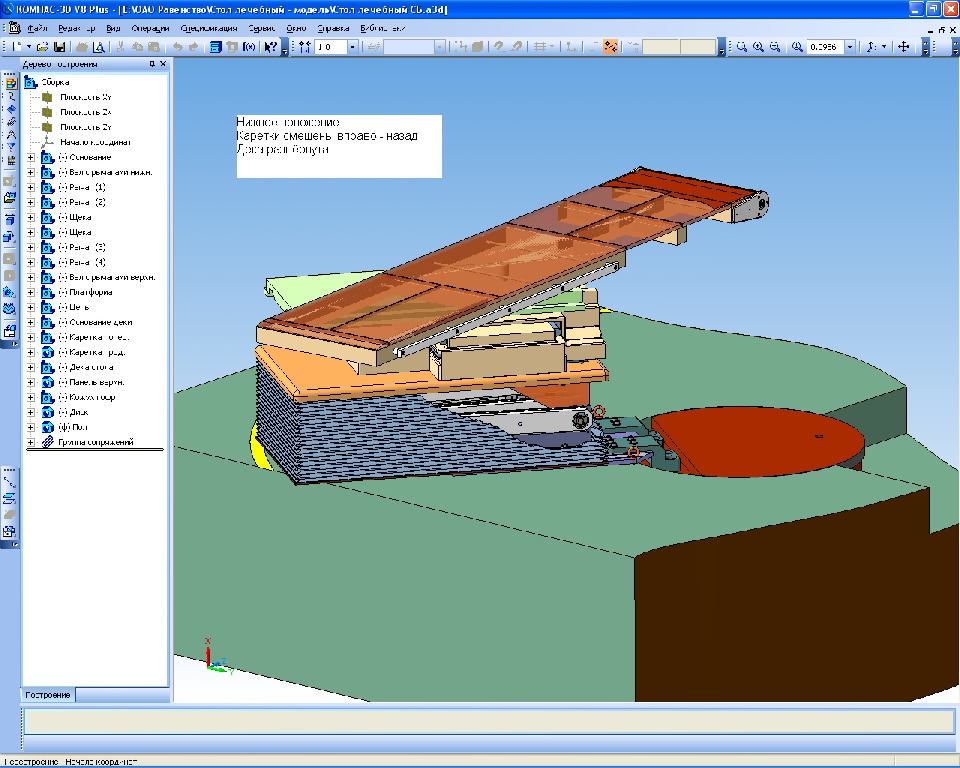
Task: Switch to the Построение tab
Action: pyautogui.click(x=48, y=695)
